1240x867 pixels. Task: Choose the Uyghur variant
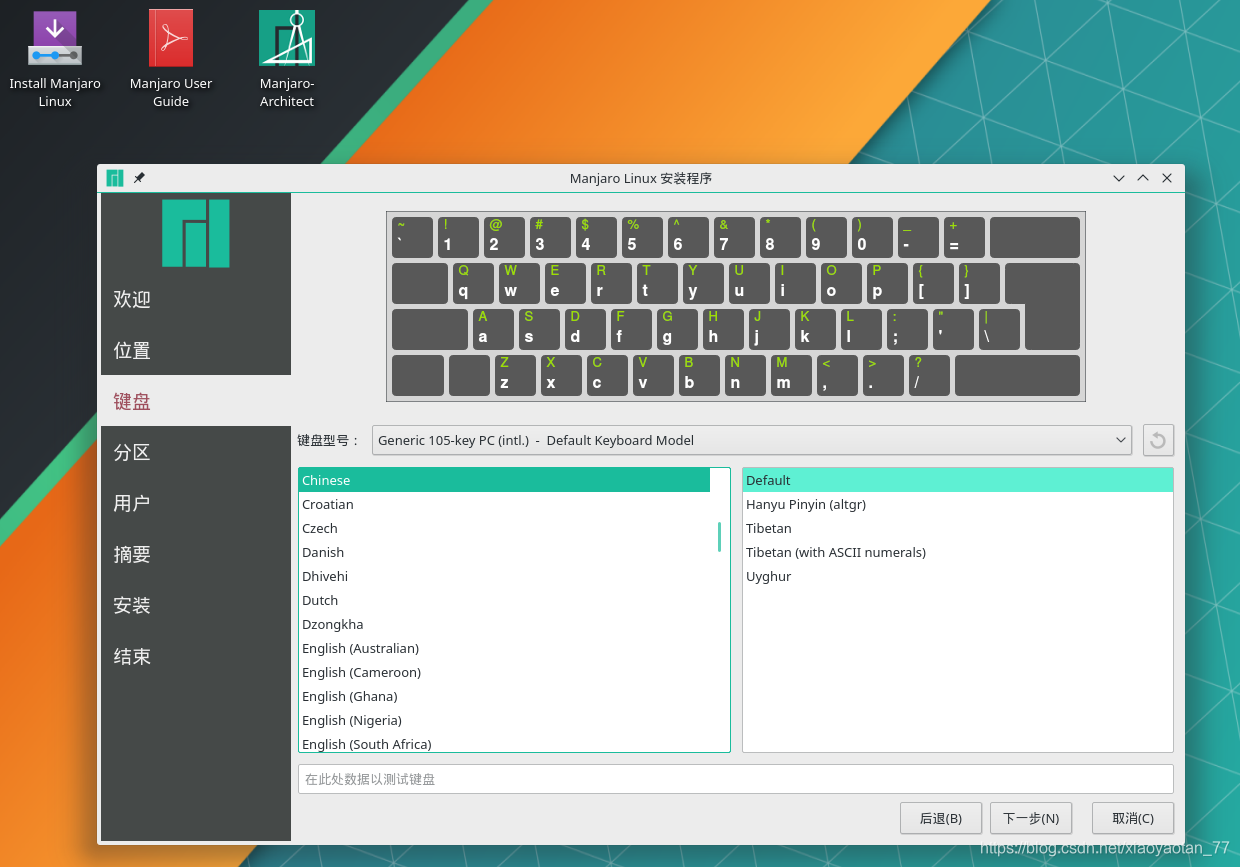957,576
